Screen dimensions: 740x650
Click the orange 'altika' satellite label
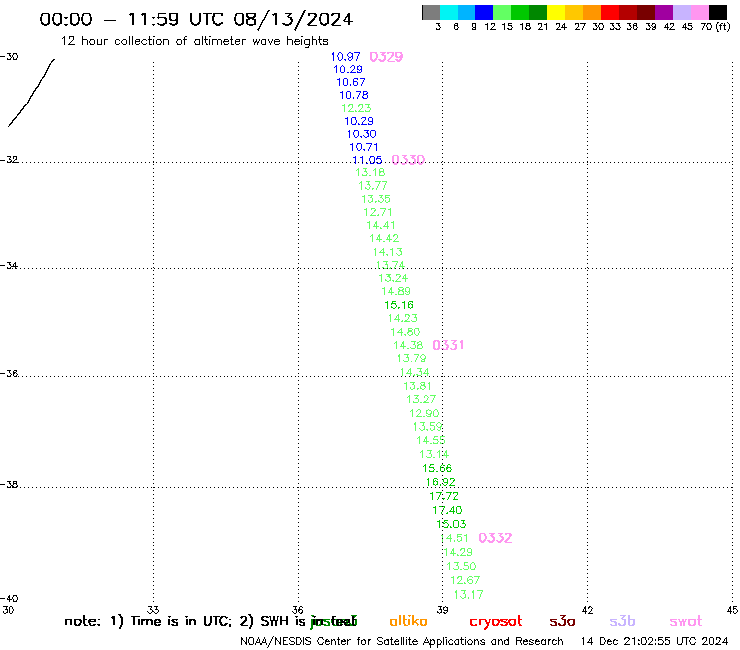click(x=408, y=621)
